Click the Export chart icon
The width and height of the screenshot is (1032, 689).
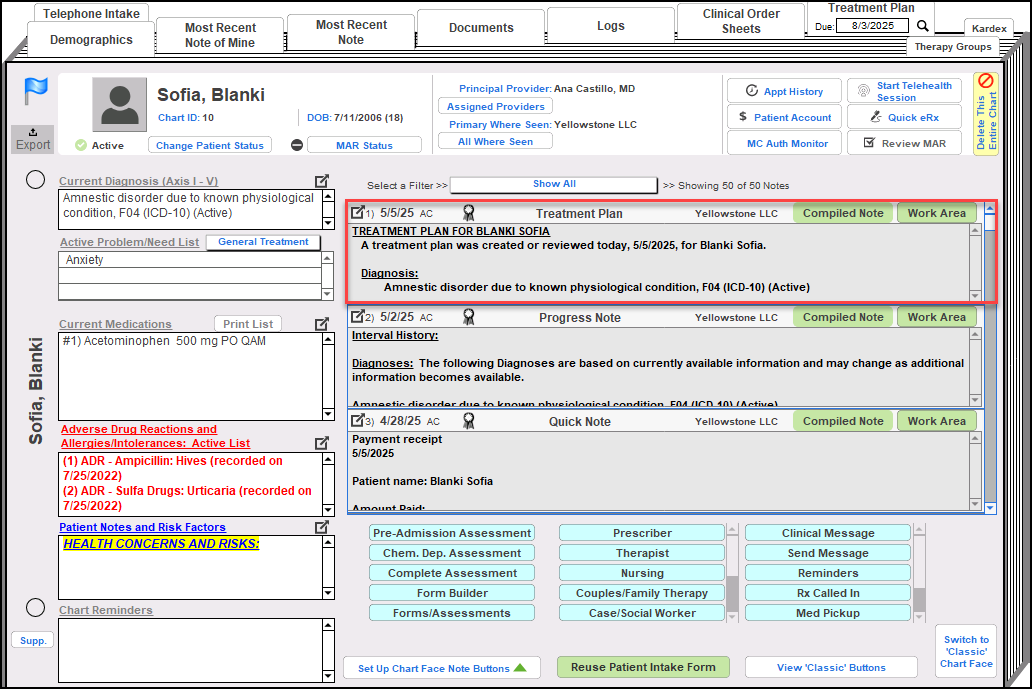(33, 139)
